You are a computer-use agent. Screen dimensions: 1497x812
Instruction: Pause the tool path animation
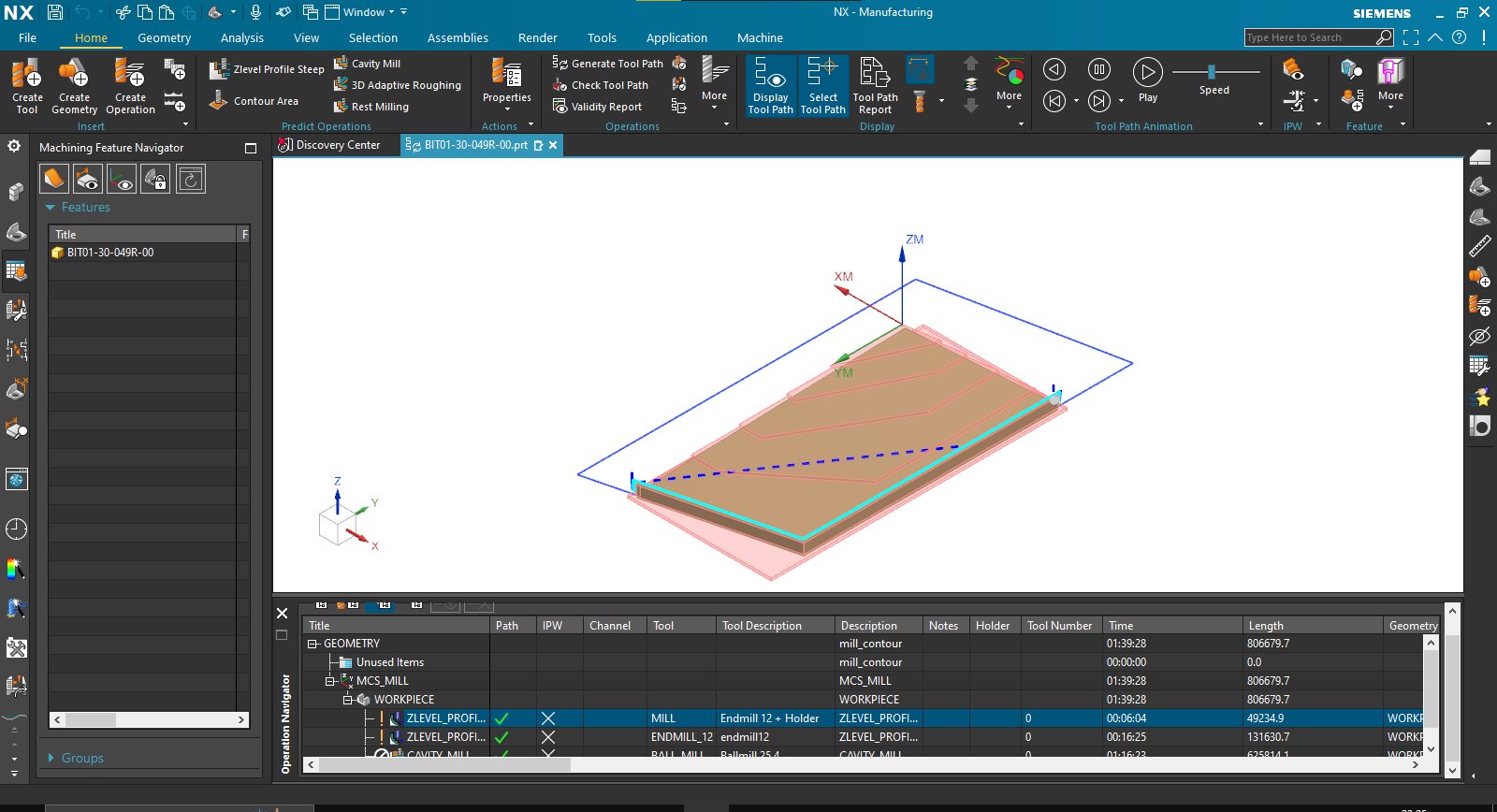pyautogui.click(x=1099, y=70)
